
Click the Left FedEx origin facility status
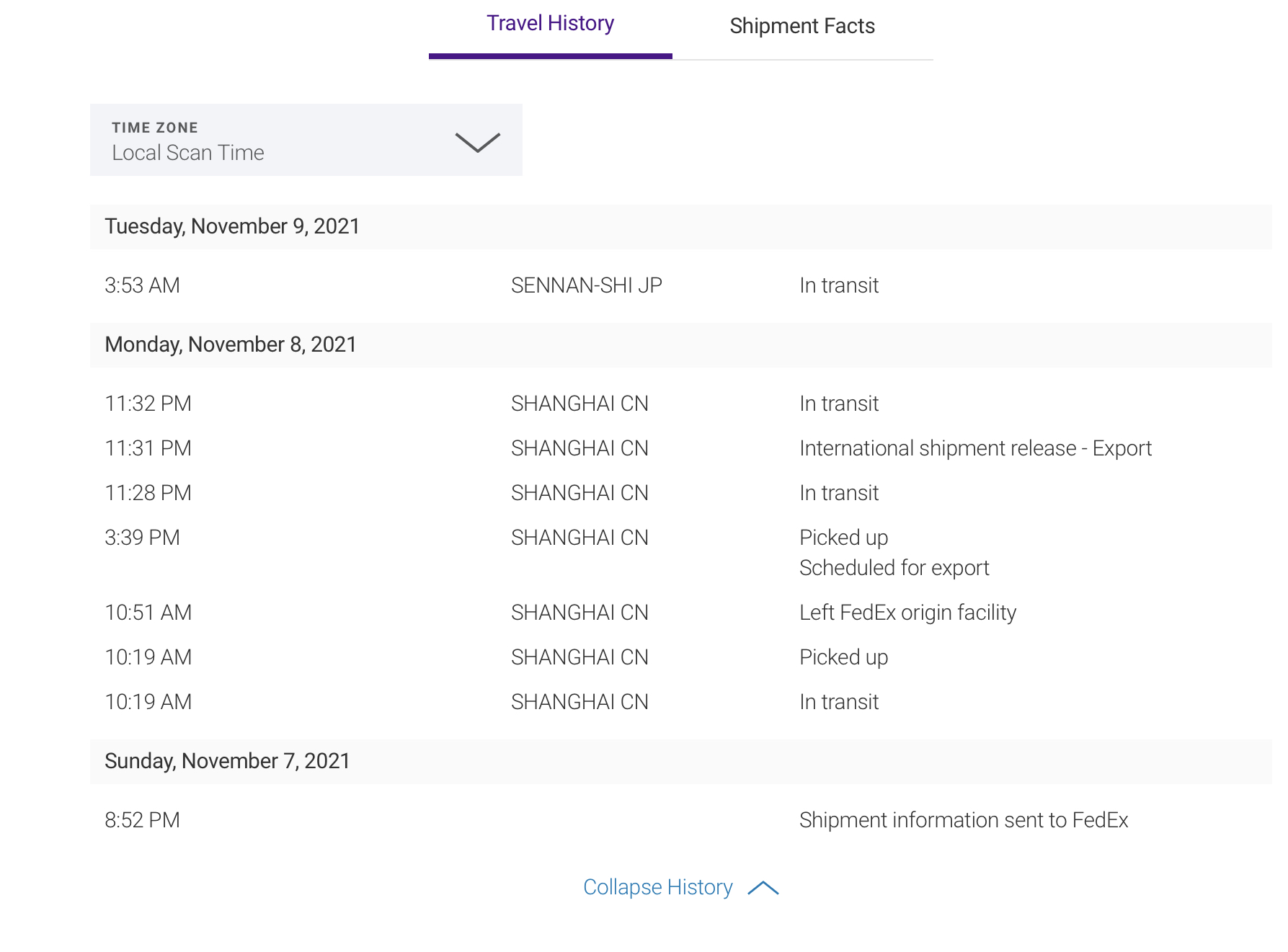point(907,613)
